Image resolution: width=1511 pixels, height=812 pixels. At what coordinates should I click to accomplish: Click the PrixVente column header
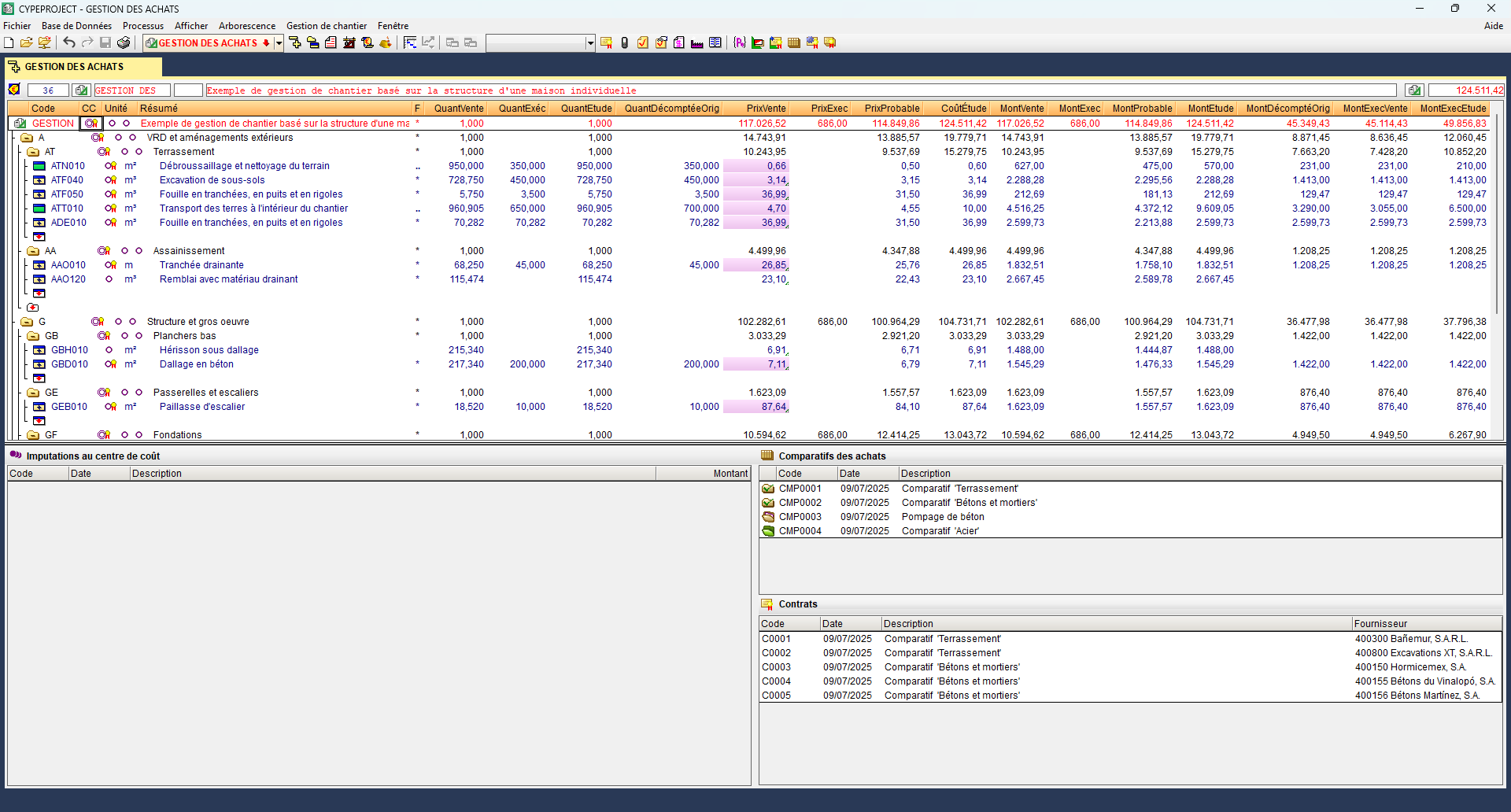pos(765,109)
